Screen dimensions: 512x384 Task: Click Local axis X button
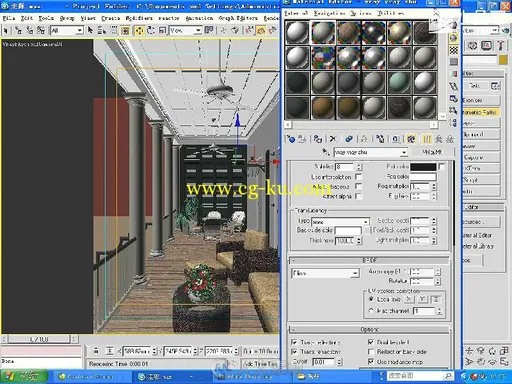click(x=409, y=299)
